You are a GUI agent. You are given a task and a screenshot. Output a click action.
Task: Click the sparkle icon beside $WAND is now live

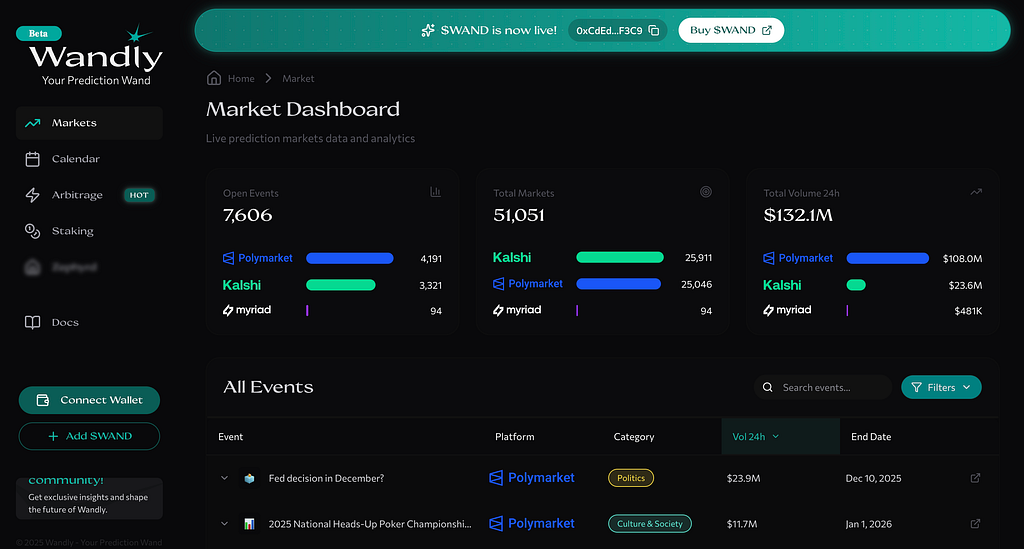point(428,30)
